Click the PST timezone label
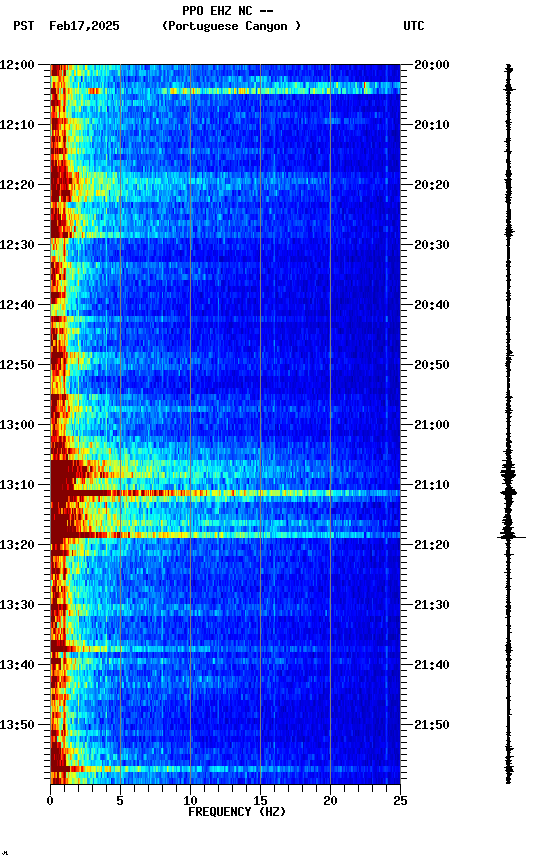Screen dimensions: 552x864 click(24, 26)
